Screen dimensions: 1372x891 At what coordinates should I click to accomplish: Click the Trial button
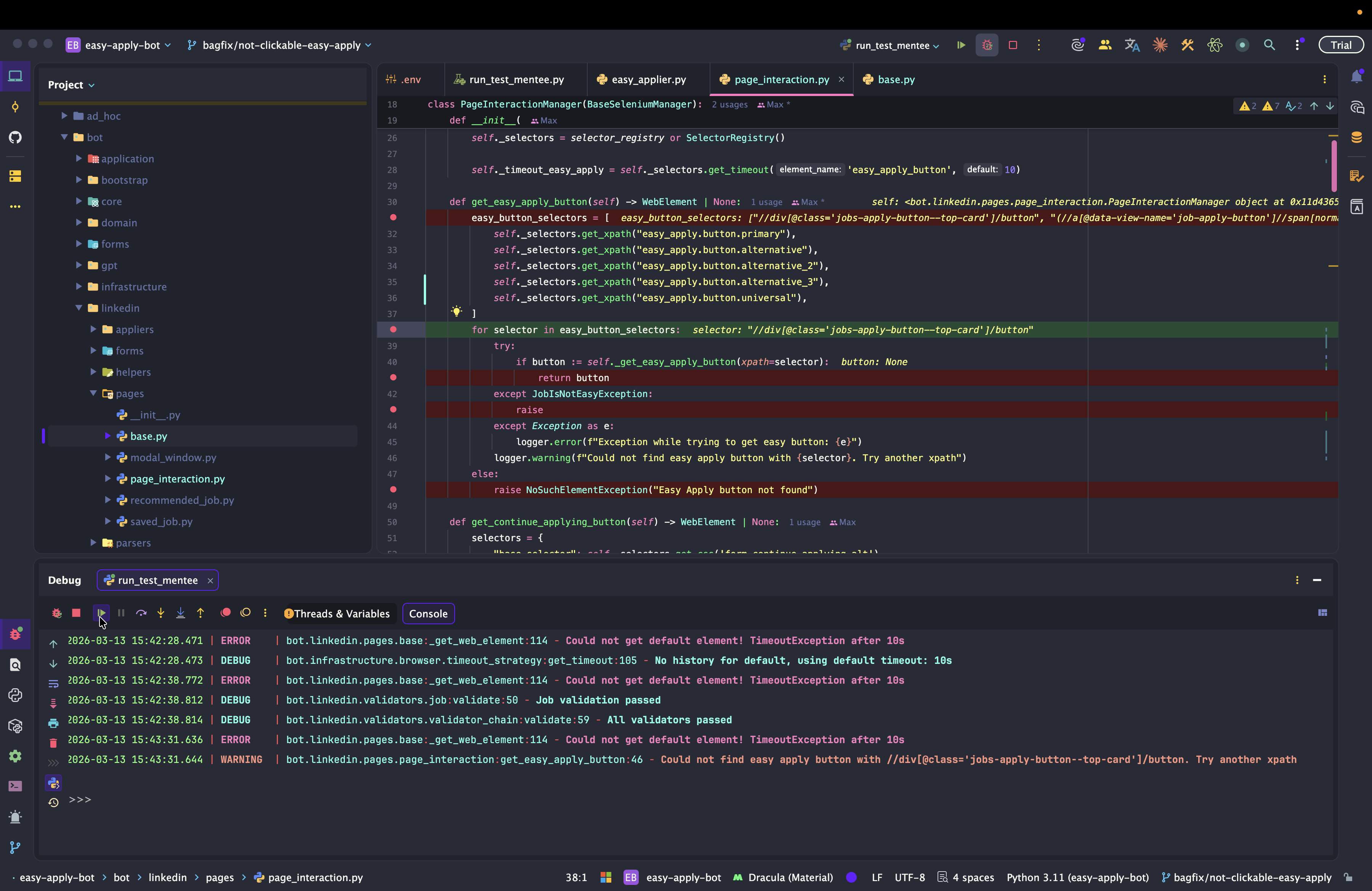click(x=1341, y=45)
